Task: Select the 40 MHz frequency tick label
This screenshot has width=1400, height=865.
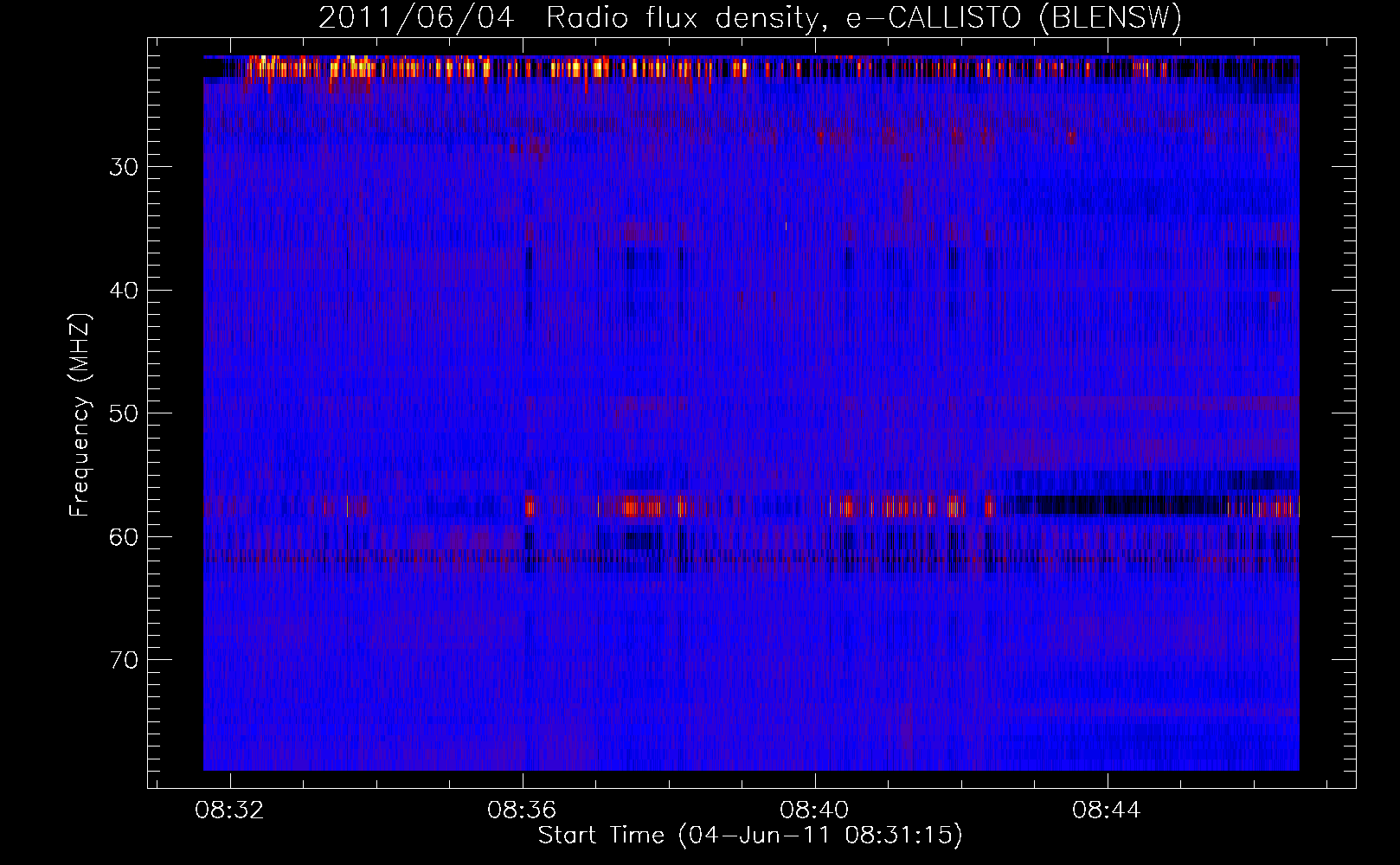Action: click(x=124, y=291)
